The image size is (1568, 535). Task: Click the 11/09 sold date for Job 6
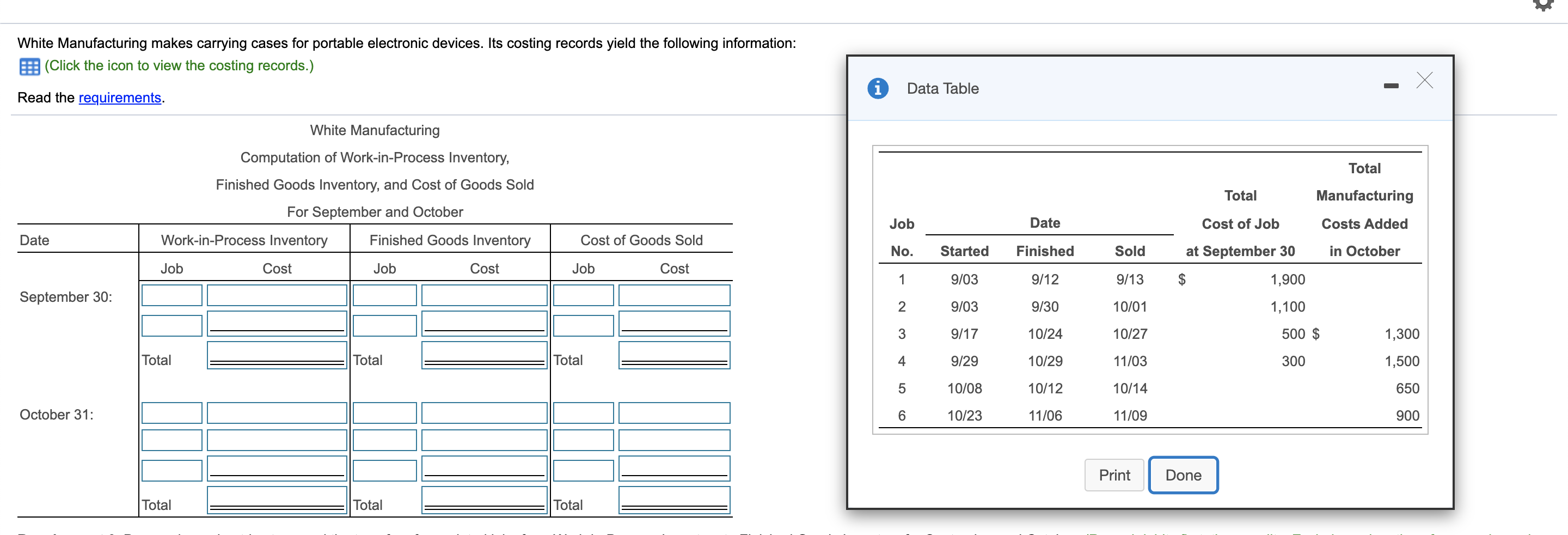point(1130,416)
